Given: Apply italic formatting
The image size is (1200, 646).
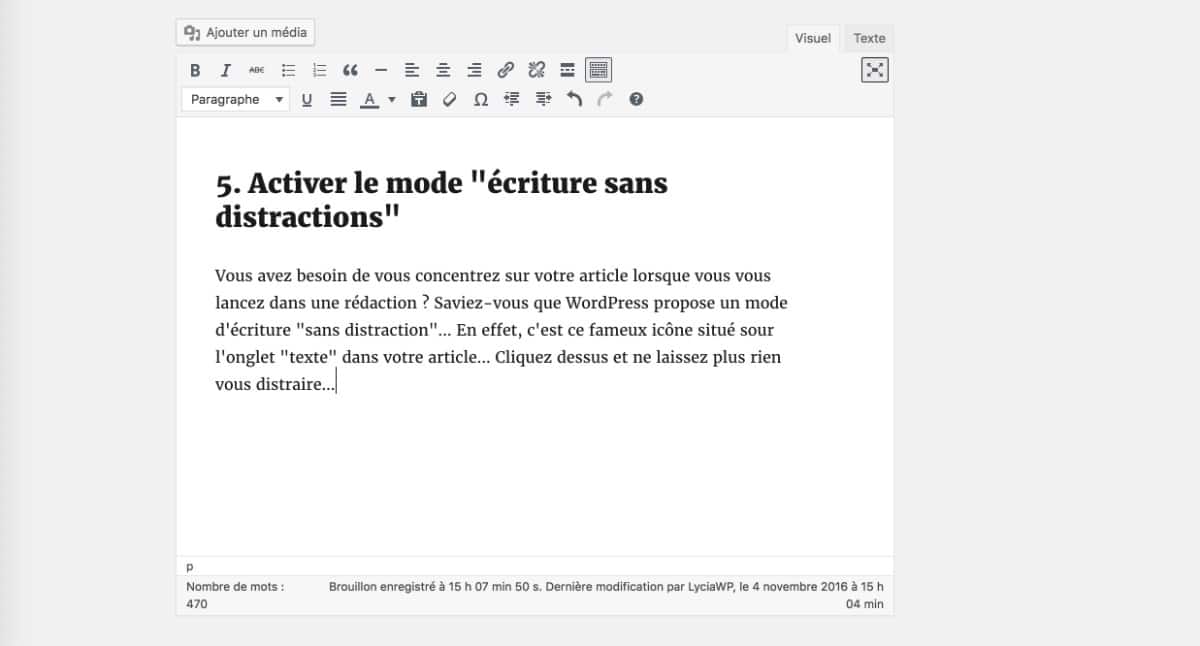Looking at the screenshot, I should pos(225,69).
